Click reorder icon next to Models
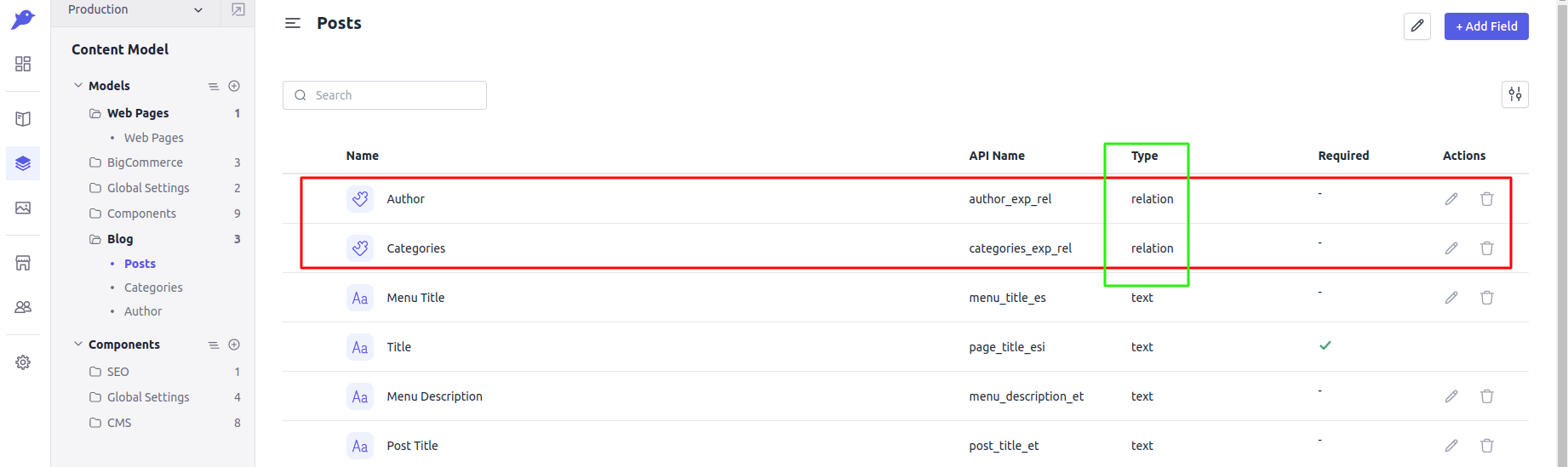Image resolution: width=1568 pixels, height=467 pixels. tap(214, 86)
